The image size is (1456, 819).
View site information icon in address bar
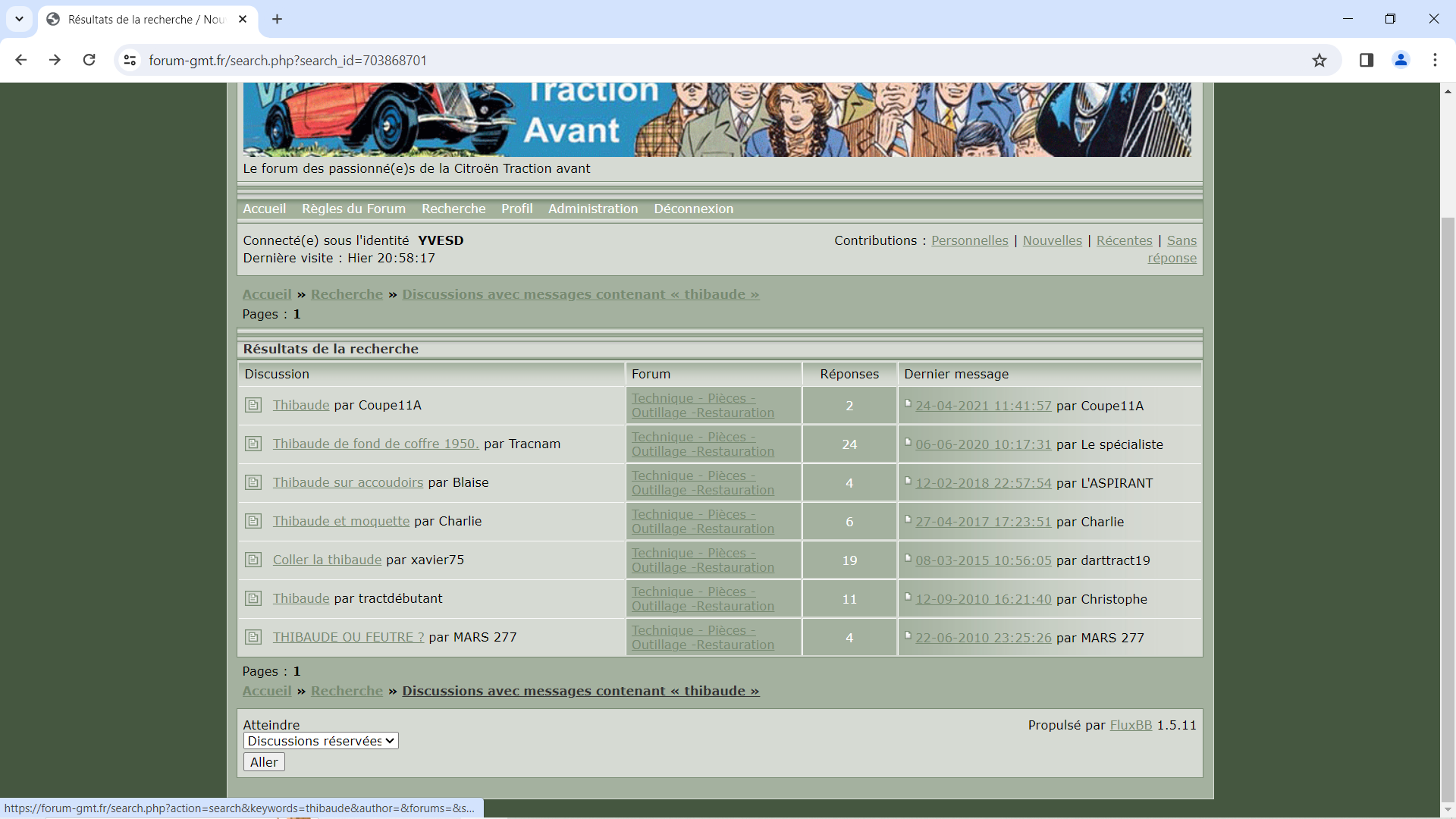point(130,61)
